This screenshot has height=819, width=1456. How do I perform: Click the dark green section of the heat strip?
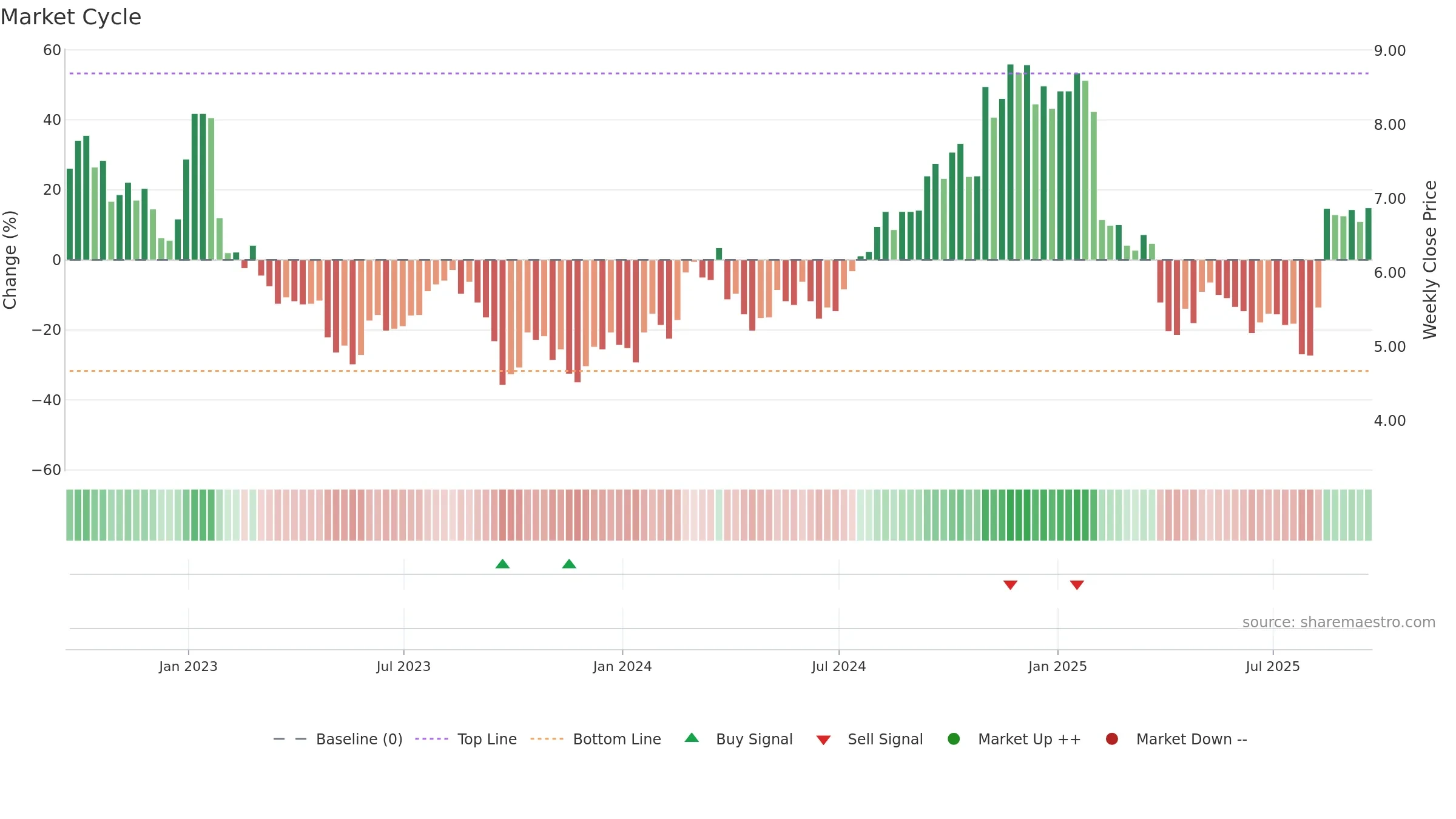point(1039,515)
